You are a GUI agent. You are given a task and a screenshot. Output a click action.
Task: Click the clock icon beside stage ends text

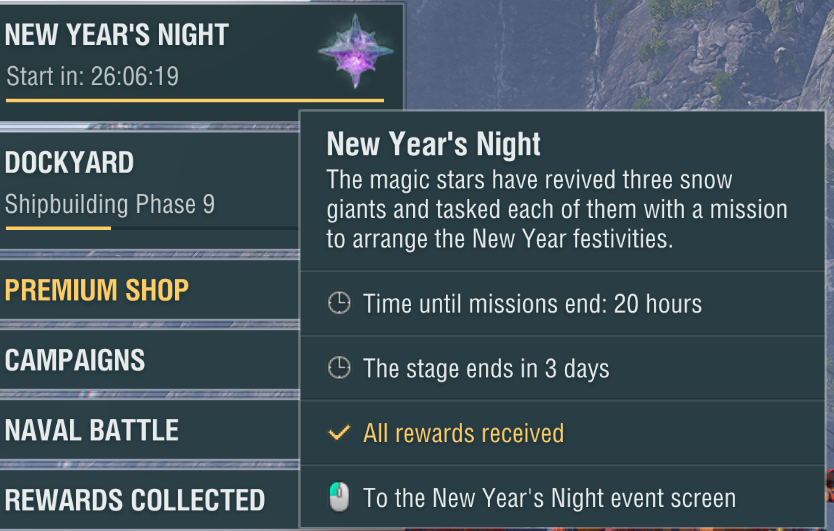point(340,368)
